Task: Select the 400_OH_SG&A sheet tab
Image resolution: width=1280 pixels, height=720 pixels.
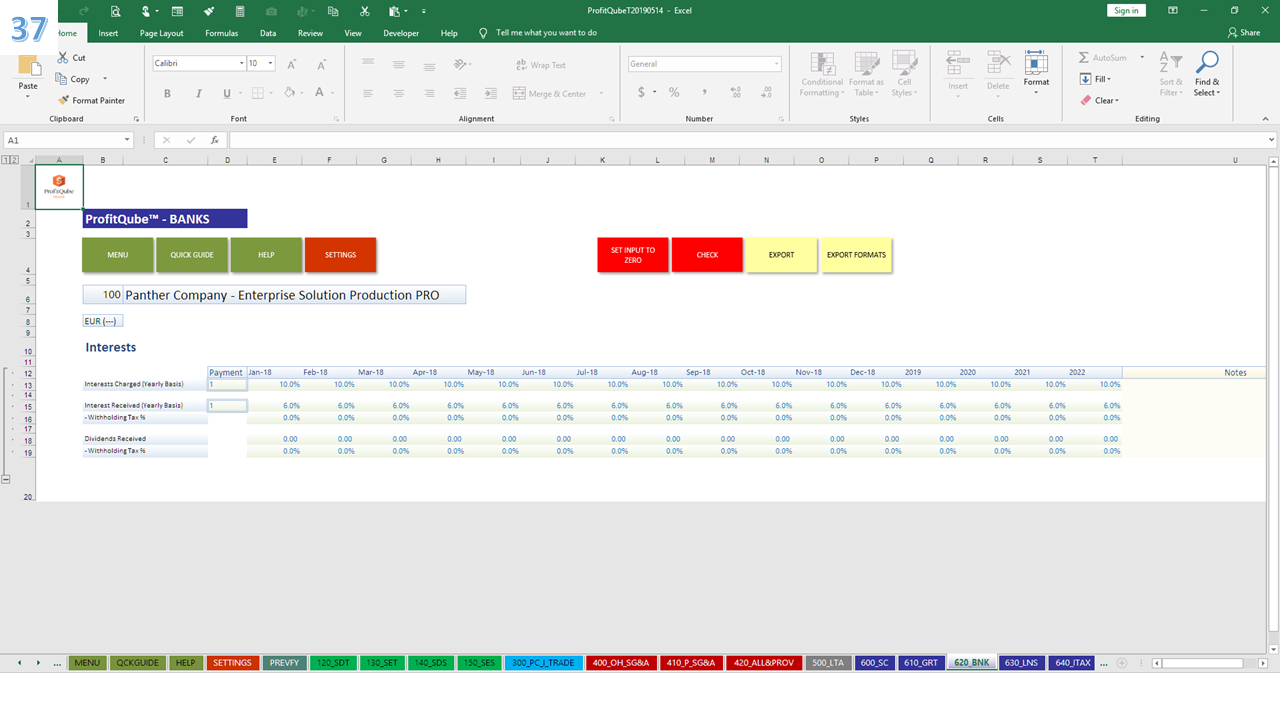Action: pyautogui.click(x=621, y=663)
